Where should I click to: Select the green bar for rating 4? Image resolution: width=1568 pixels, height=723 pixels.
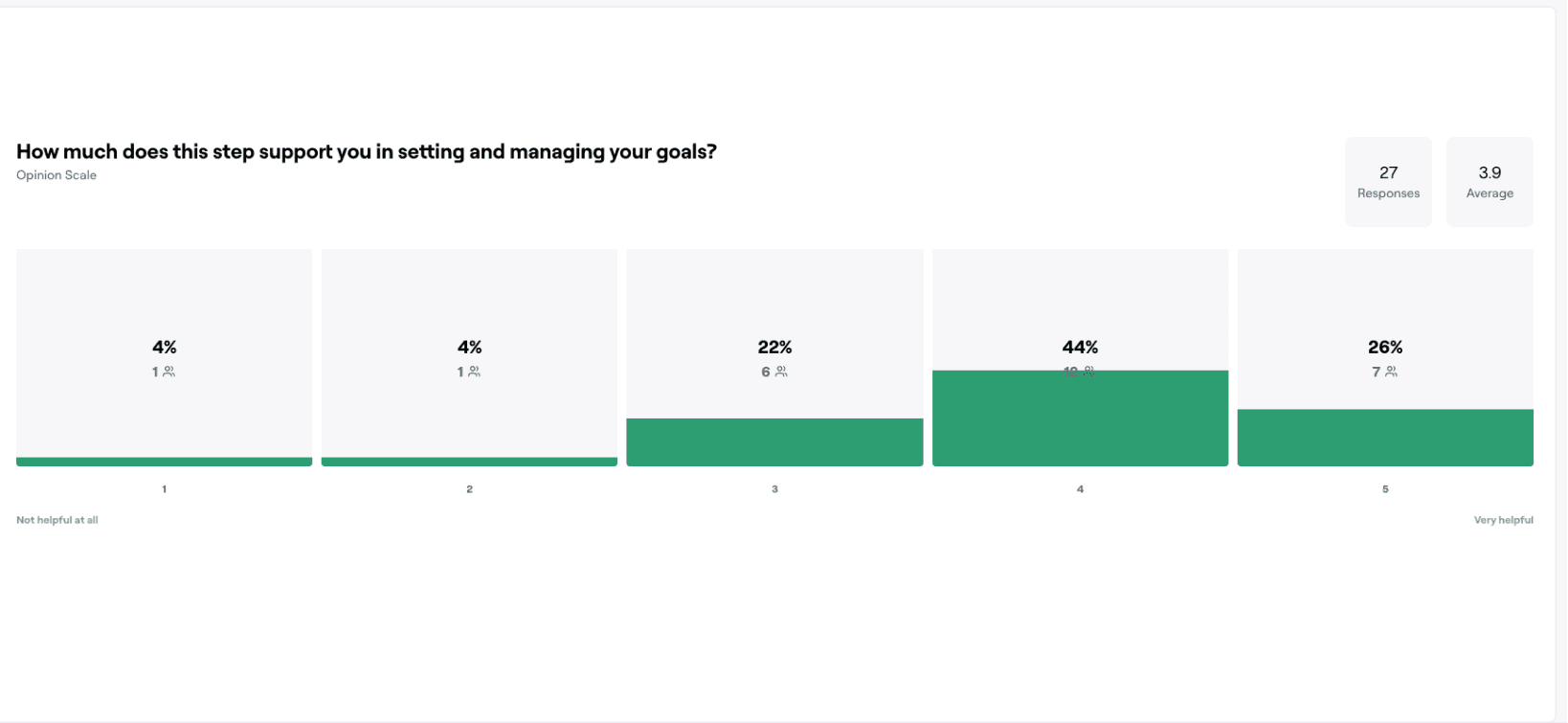1080,418
